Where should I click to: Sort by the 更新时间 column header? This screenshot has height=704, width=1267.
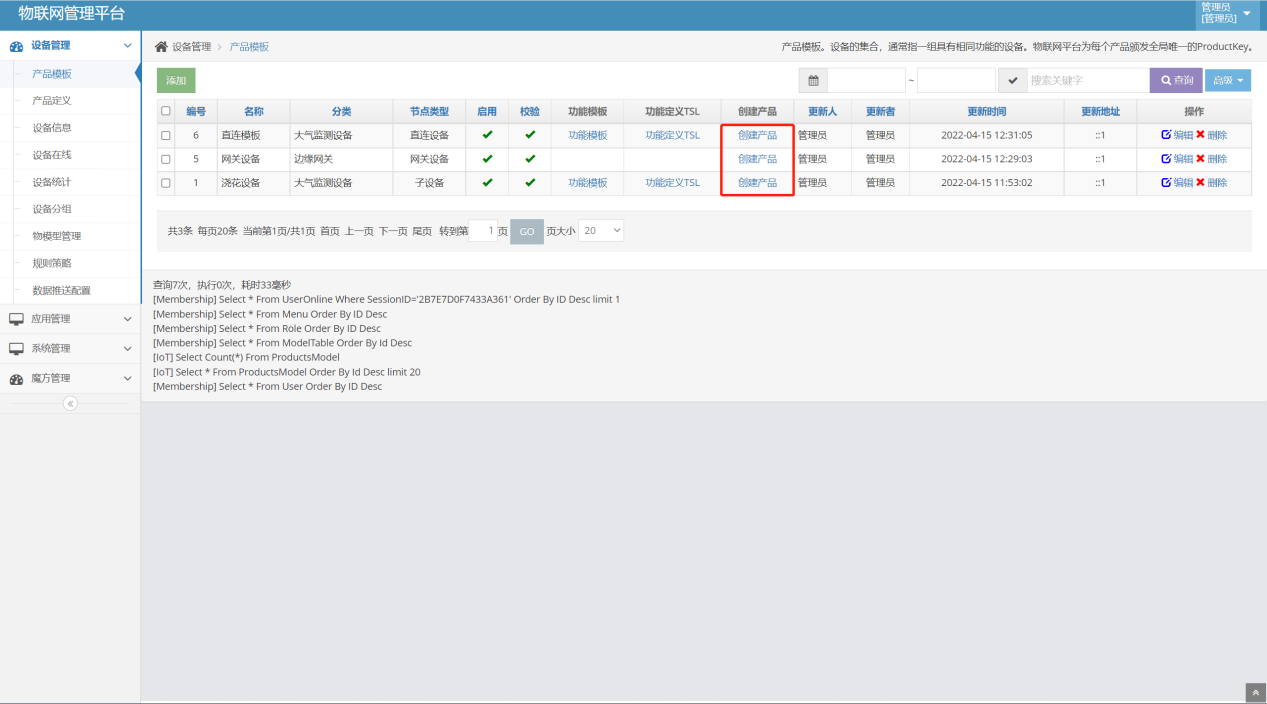tap(986, 111)
